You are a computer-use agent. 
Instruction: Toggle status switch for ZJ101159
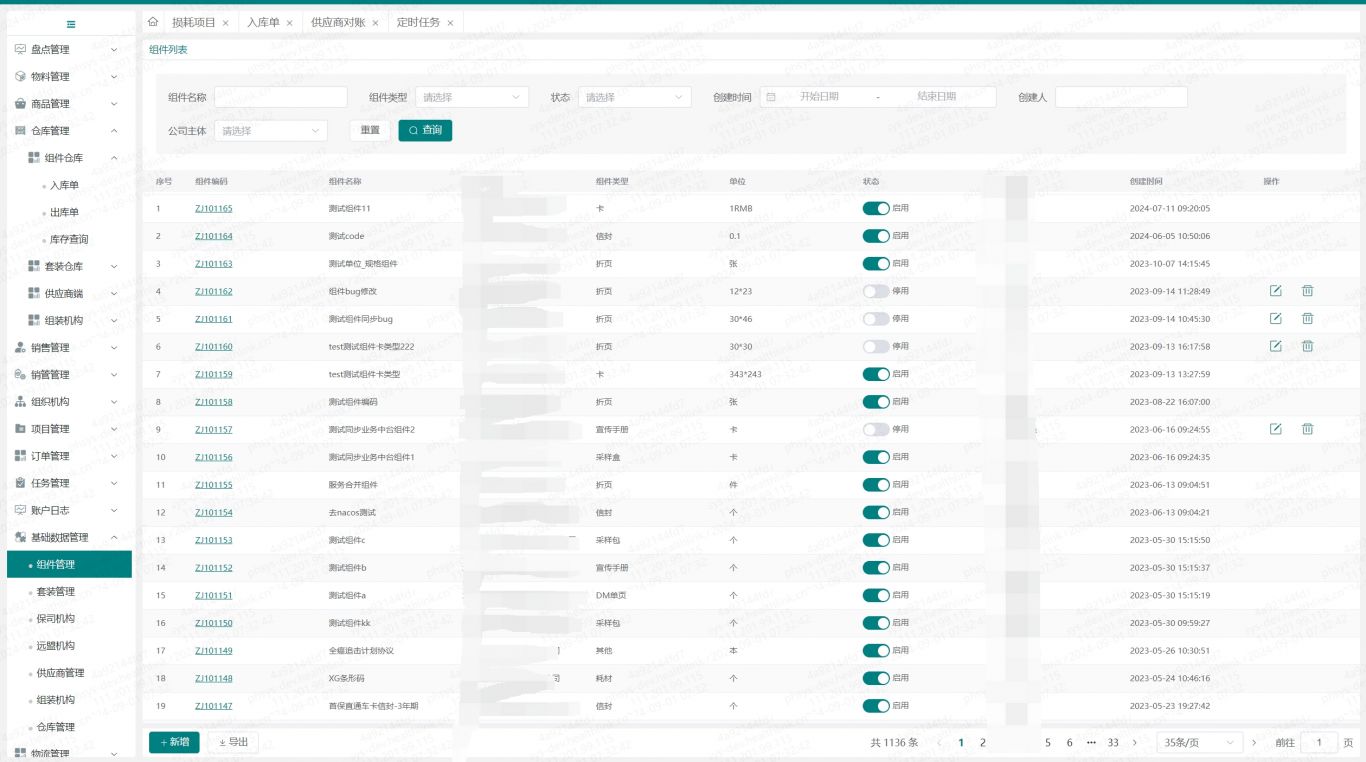(x=876, y=374)
